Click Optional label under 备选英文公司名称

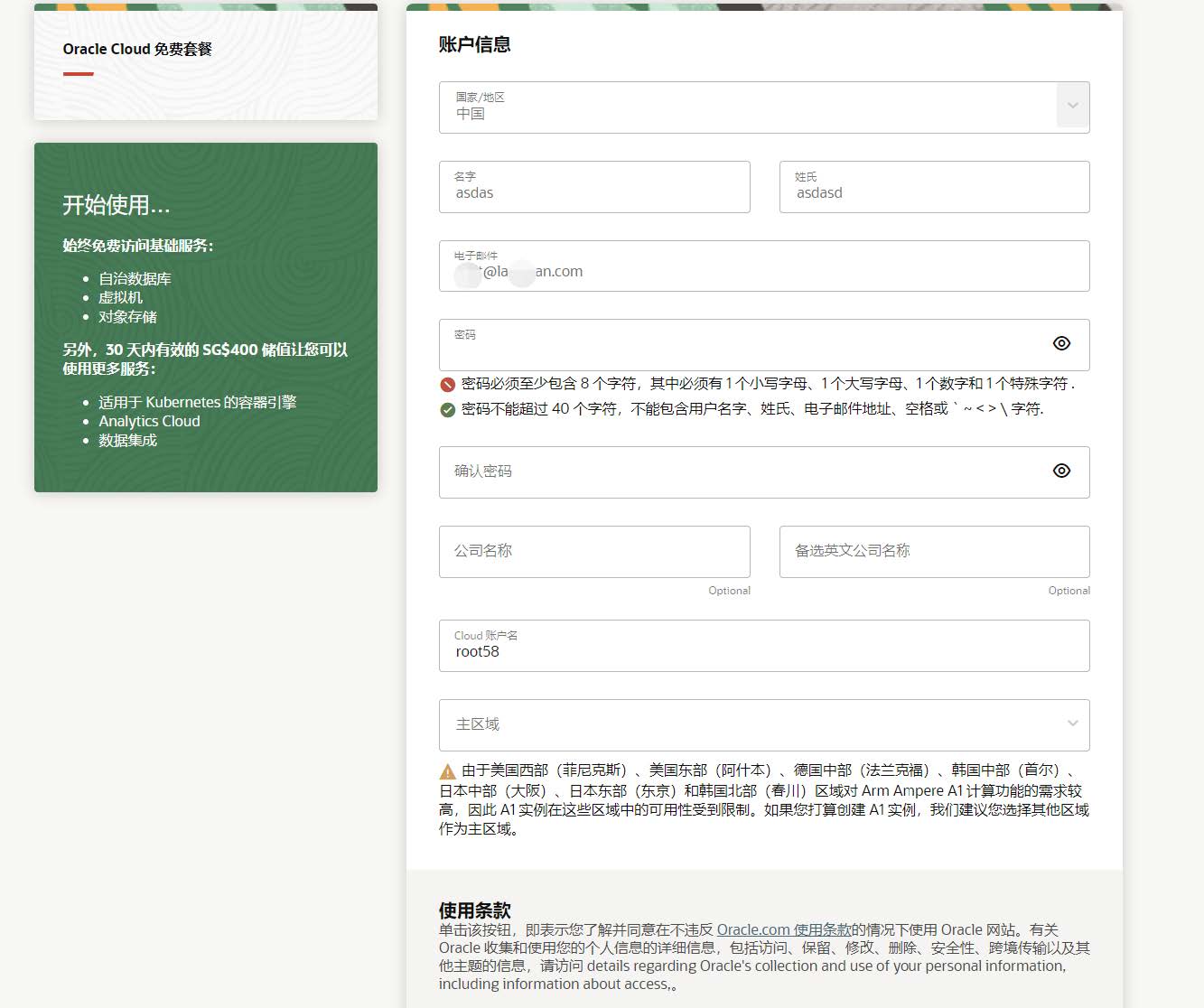1069,591
